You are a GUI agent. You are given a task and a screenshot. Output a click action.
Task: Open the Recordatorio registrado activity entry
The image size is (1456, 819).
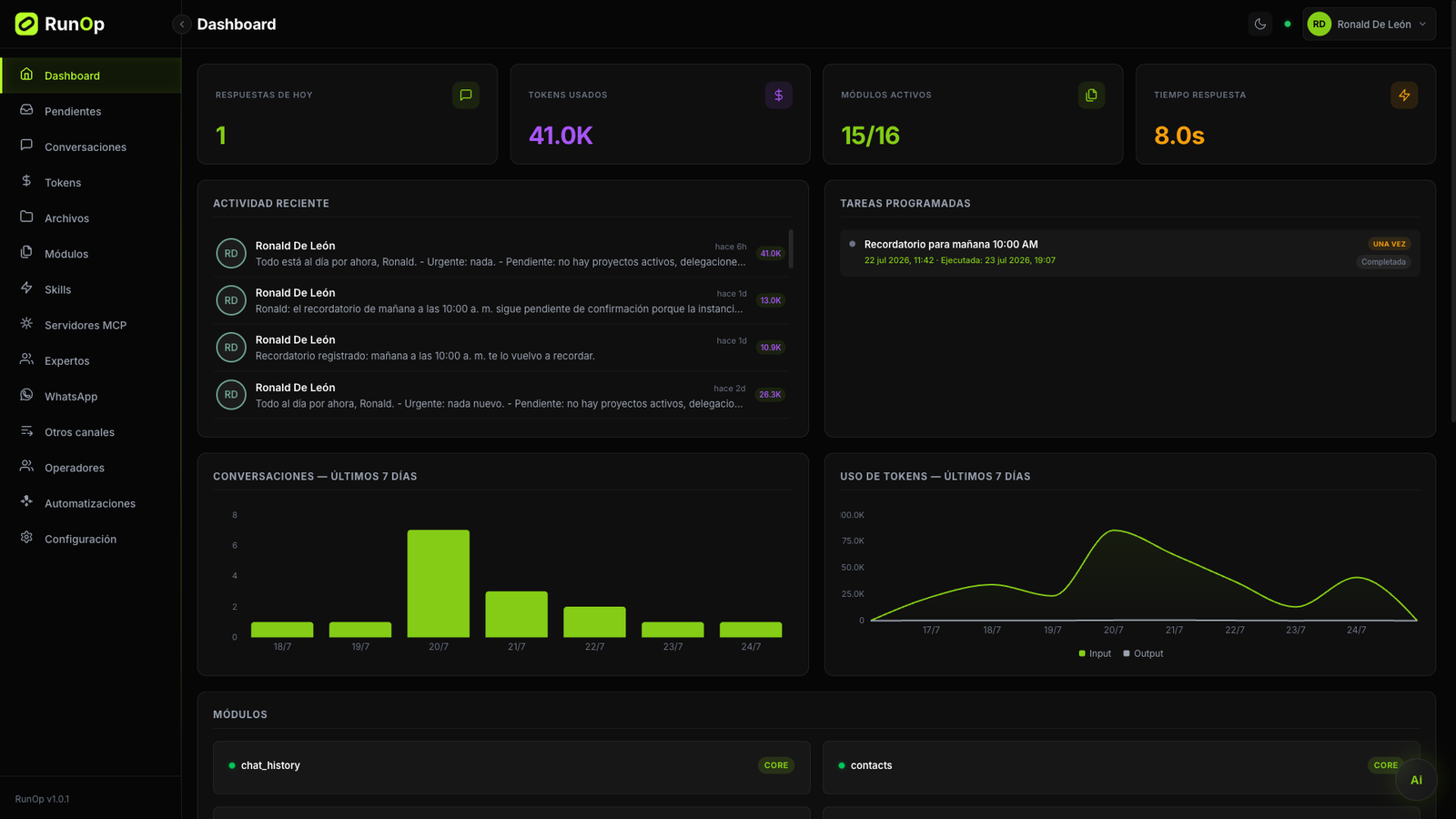500,348
